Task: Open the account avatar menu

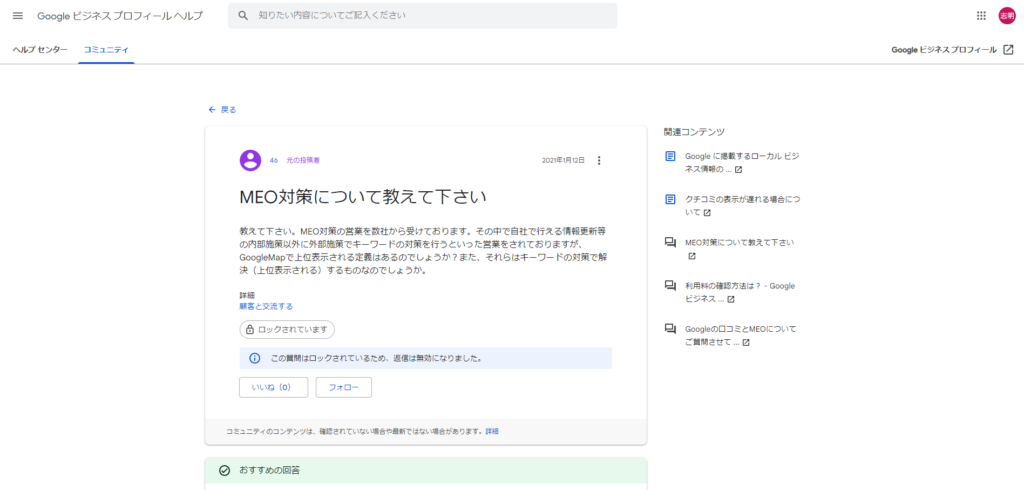Action: pyautogui.click(x=1006, y=16)
